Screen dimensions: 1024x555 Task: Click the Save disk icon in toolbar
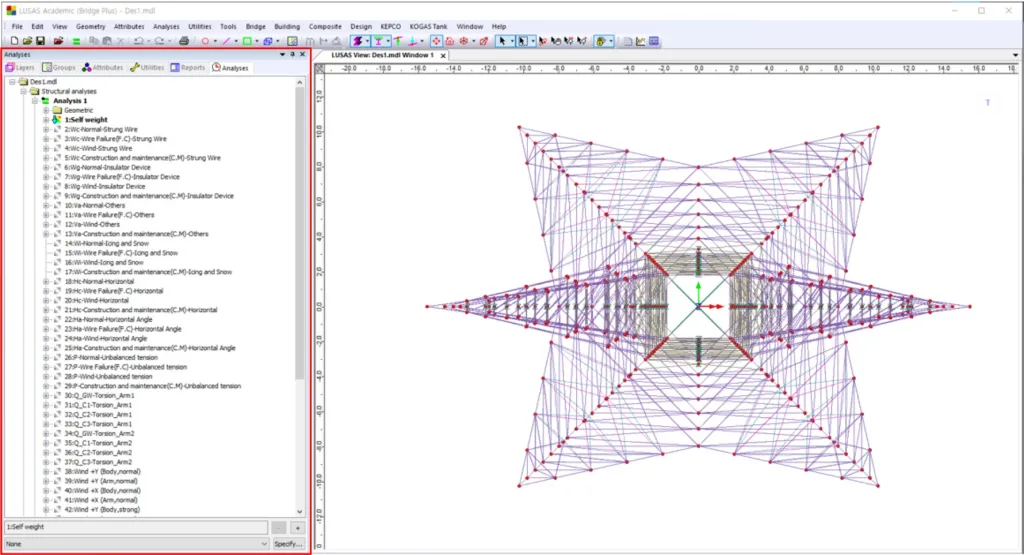point(38,41)
